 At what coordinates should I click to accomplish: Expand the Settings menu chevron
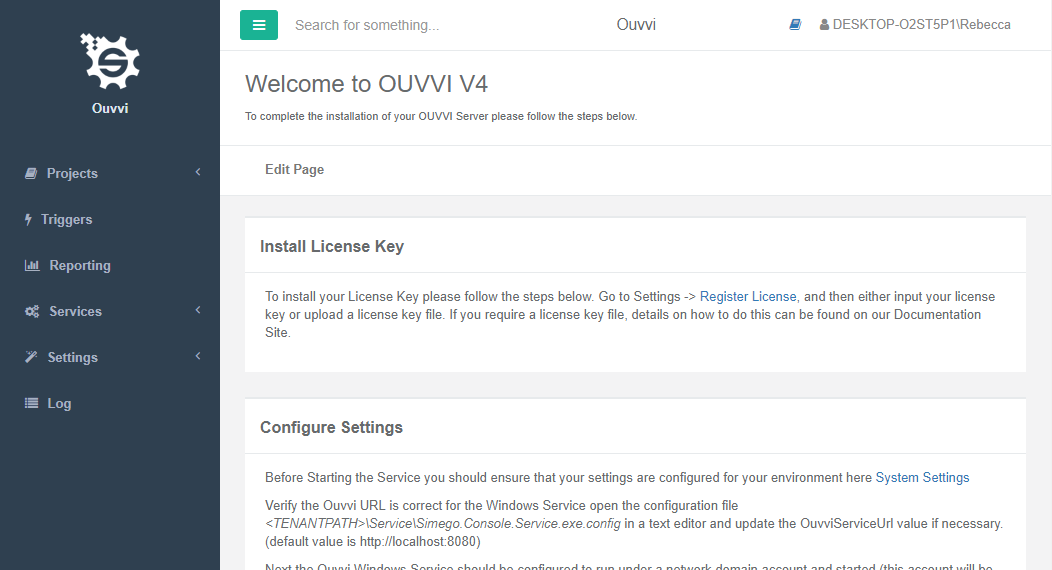pos(198,356)
